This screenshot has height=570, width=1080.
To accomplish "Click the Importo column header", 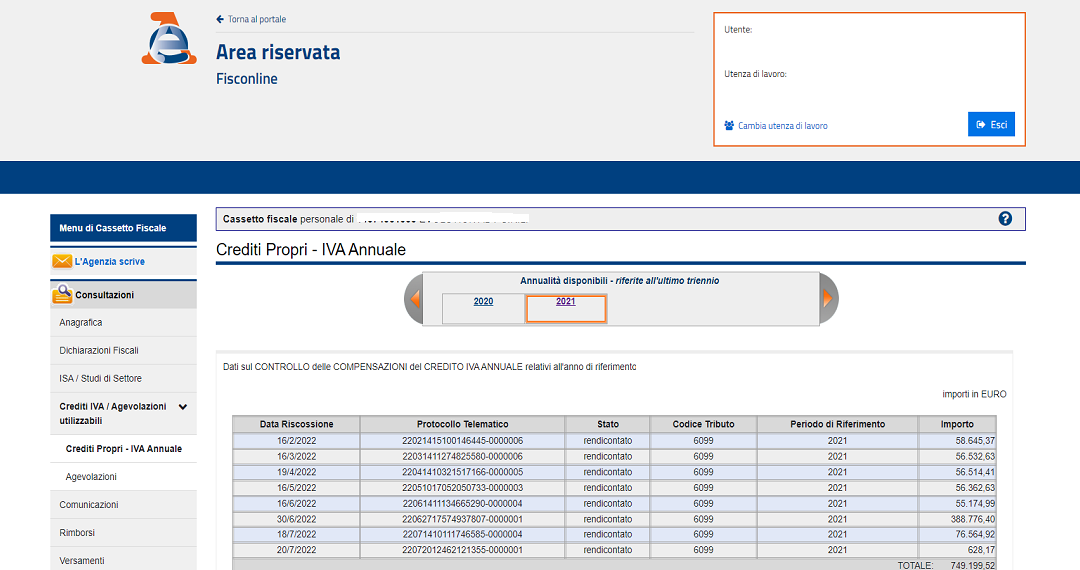I will [957, 424].
